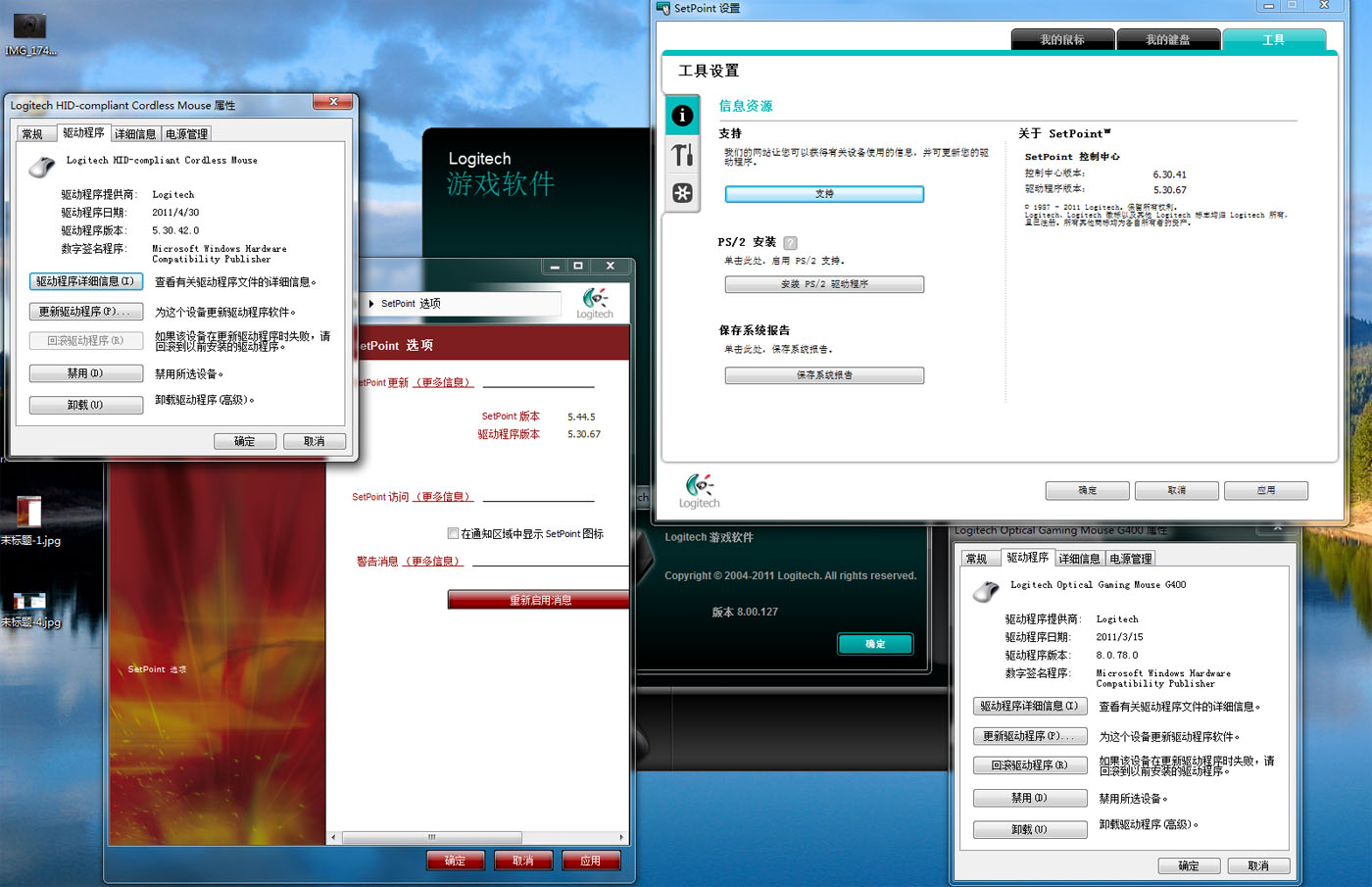
Task: Click 卸载 in G400 properties
Action: [1030, 829]
